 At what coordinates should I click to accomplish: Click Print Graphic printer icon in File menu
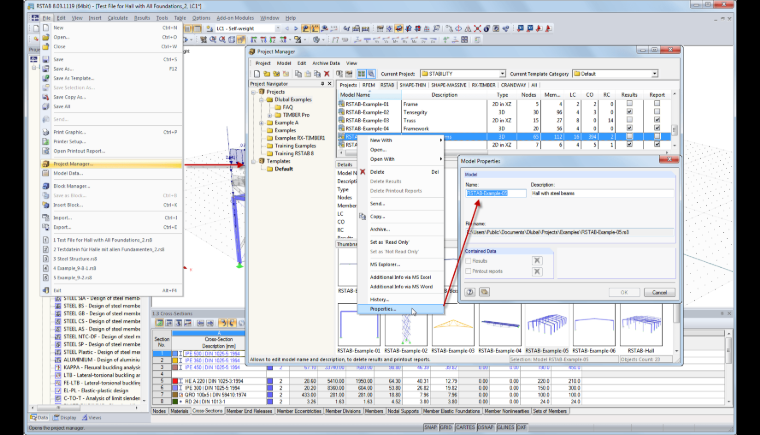click(x=46, y=132)
